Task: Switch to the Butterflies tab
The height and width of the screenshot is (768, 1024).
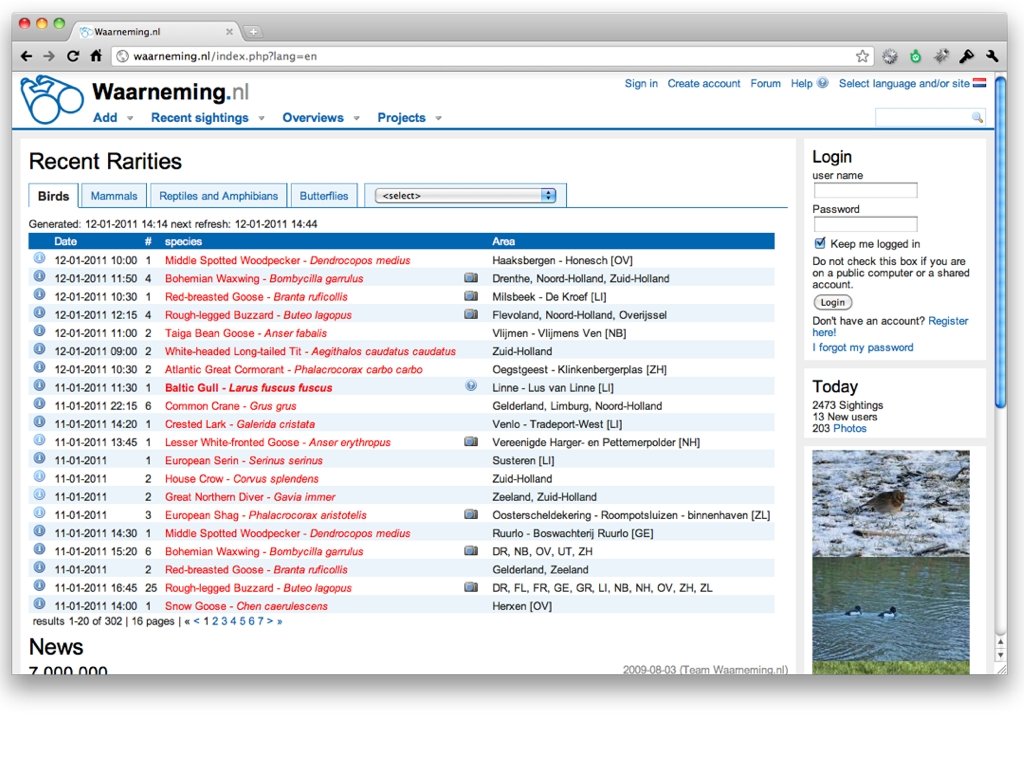Action: click(324, 196)
